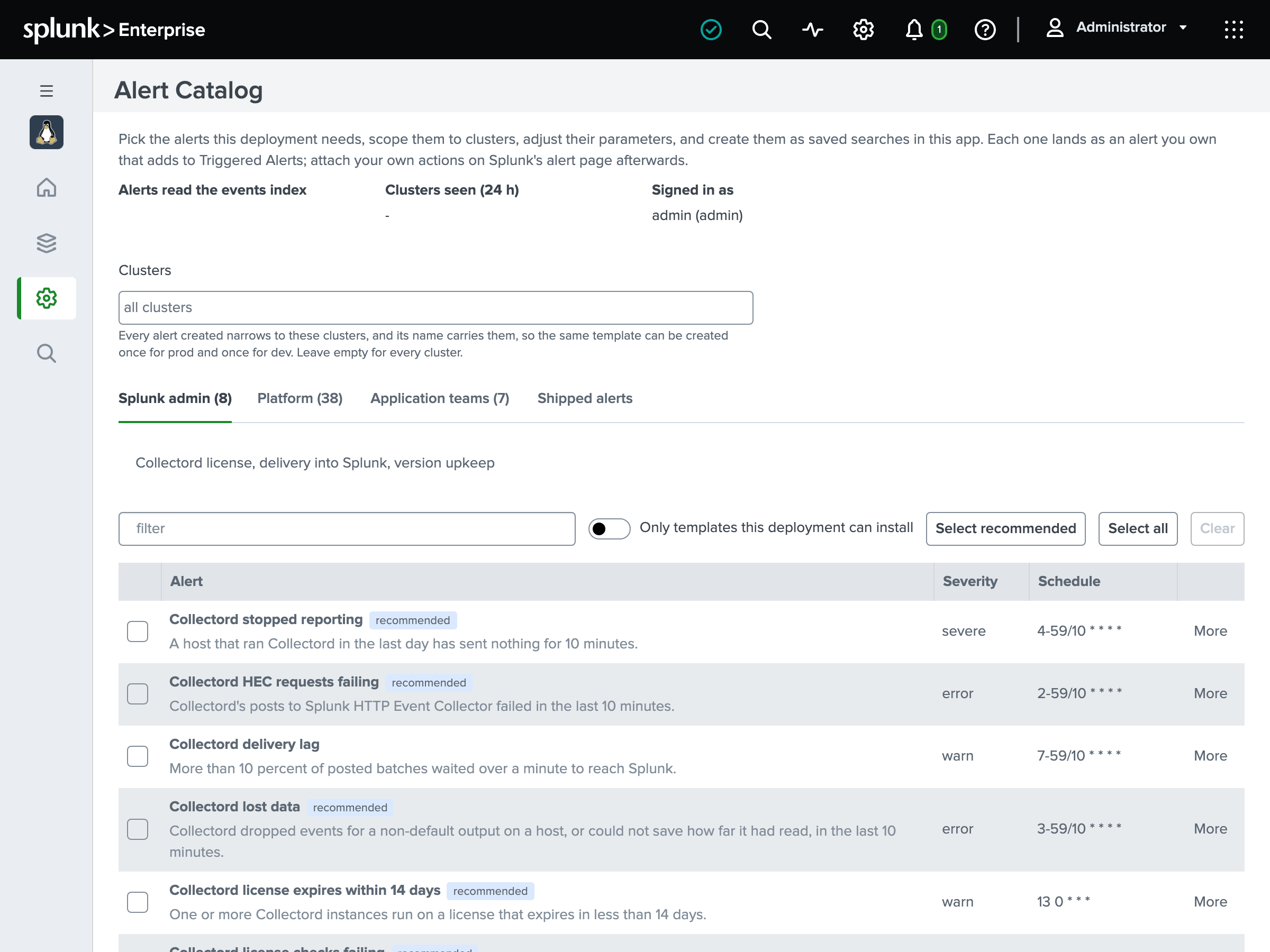Screen dimensions: 1270x952
Task: Open the apps grid icon
Action: click(x=1233, y=29)
